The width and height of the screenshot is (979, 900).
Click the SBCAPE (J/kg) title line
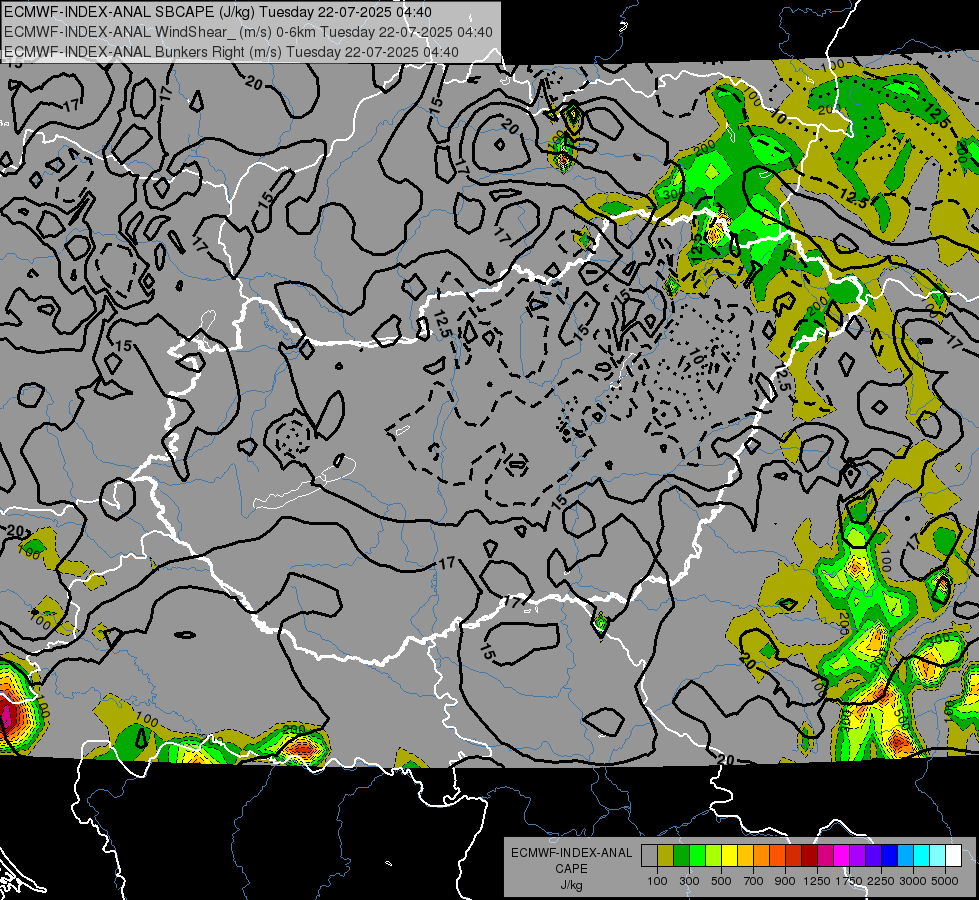coord(217,12)
